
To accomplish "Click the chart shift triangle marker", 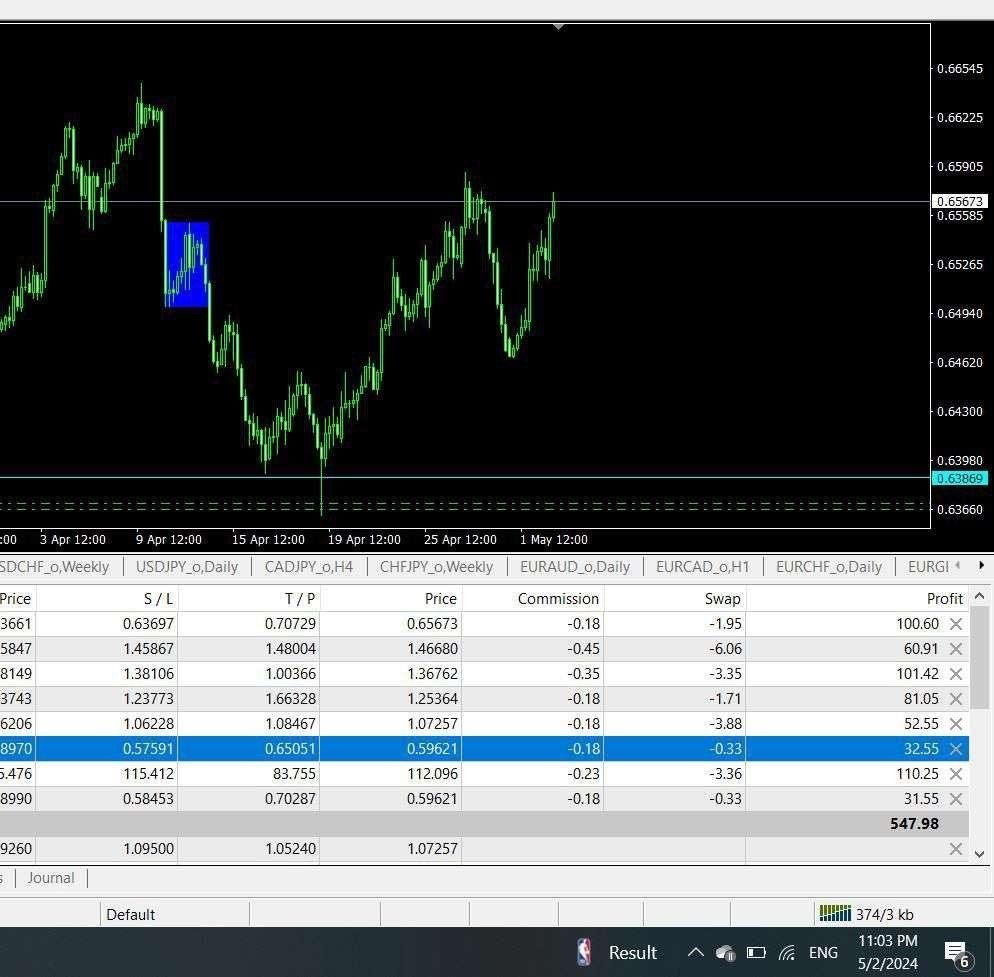I will 558,27.
